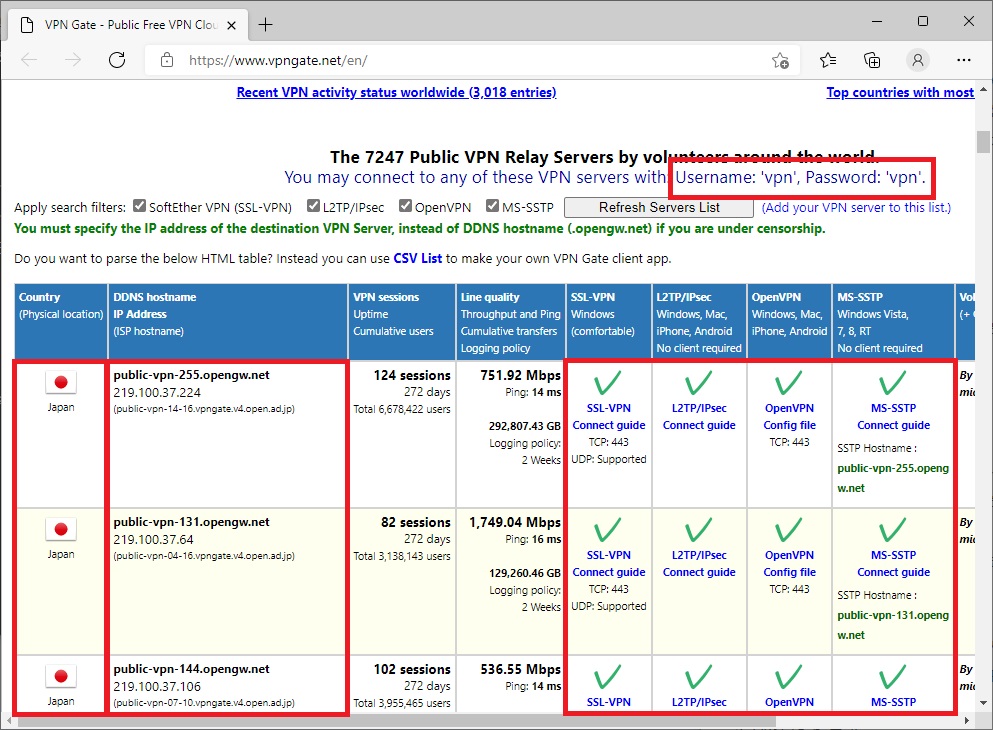Viewport: 993px width, 730px height.
Task: Click the MS-SSTP checkmark in public-vpn-131 row
Action: point(893,530)
